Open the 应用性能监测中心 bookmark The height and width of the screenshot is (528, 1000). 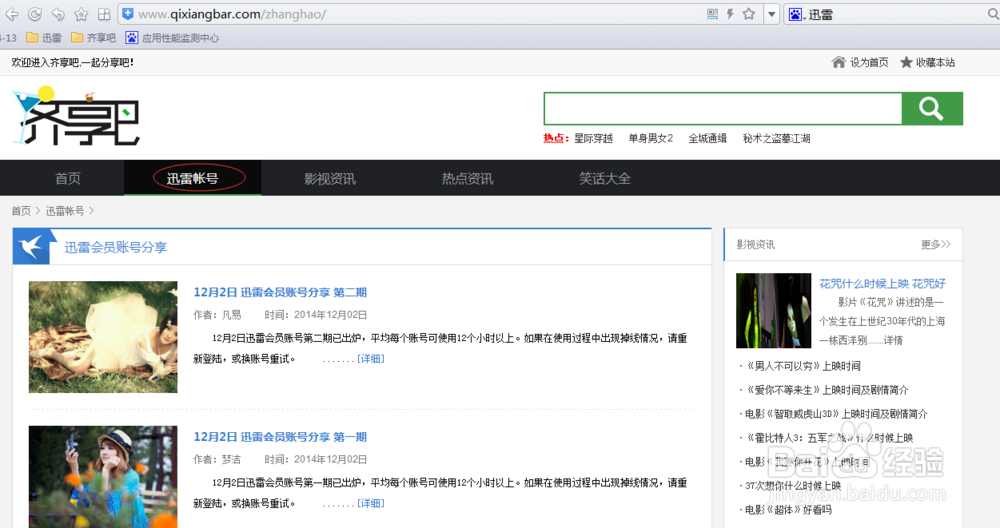tap(172, 38)
